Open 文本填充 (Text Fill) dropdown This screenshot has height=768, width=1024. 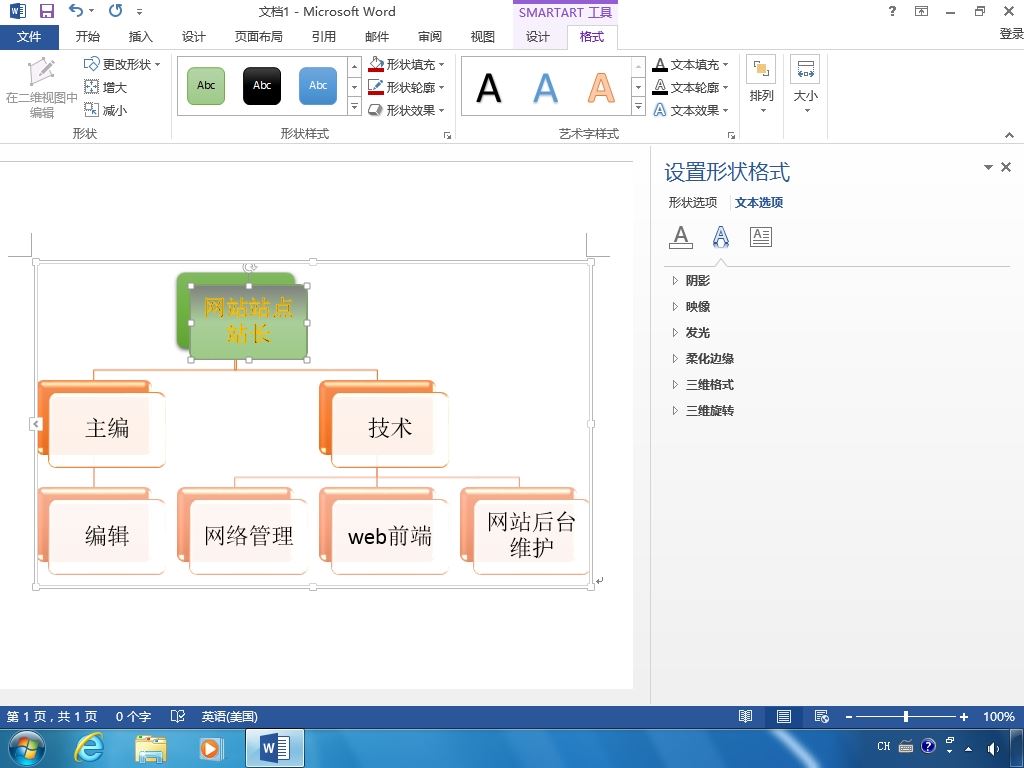click(x=690, y=64)
